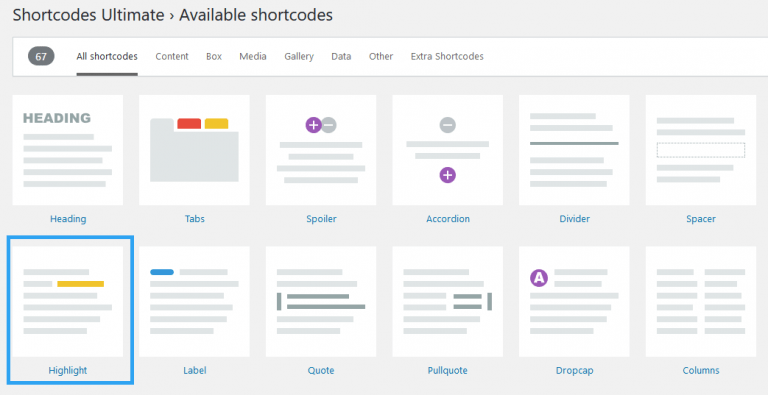Viewport: 768px width, 395px height.
Task: Open the Heading shortcode thumbnail
Action: (68, 150)
